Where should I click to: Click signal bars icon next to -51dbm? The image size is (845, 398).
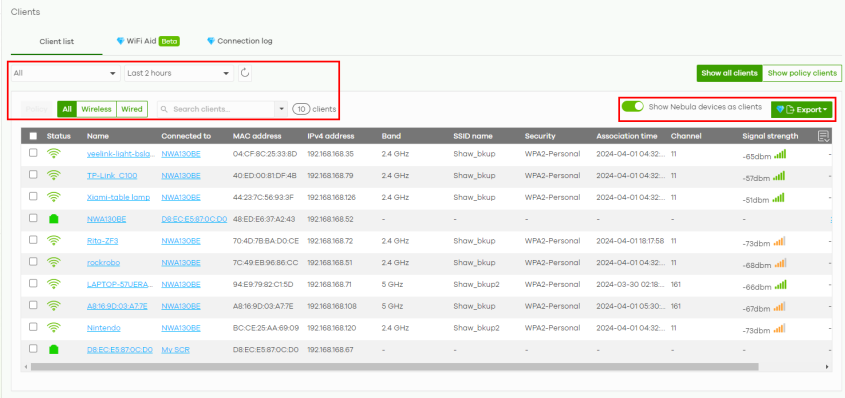[779, 198]
